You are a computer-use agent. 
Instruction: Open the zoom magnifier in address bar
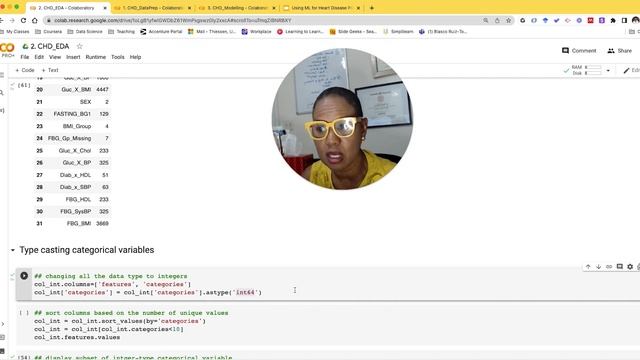(486, 20)
